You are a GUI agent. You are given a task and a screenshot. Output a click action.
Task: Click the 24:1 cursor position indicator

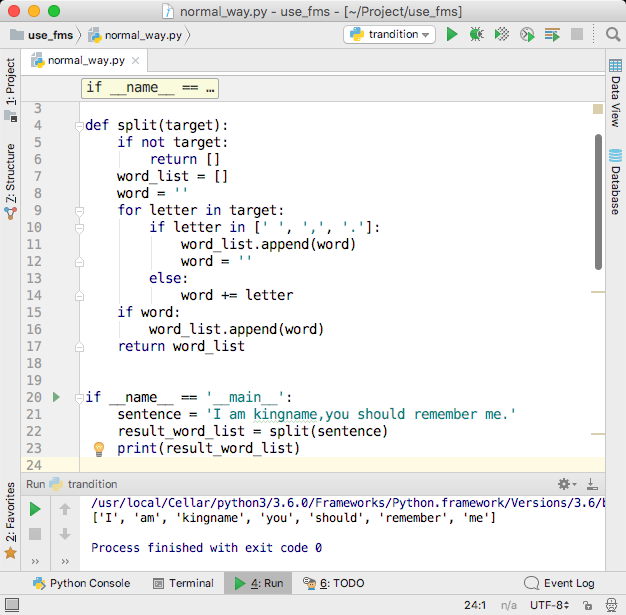(x=475, y=605)
